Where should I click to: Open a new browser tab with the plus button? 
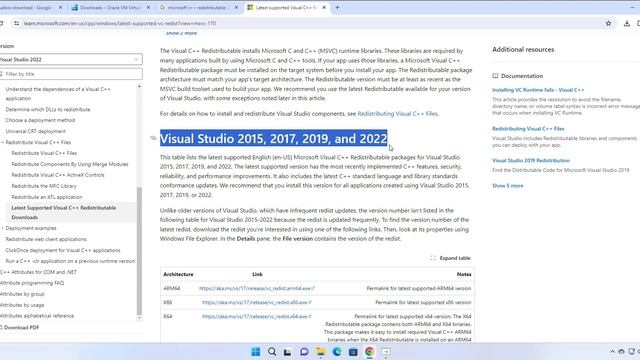point(337,7)
